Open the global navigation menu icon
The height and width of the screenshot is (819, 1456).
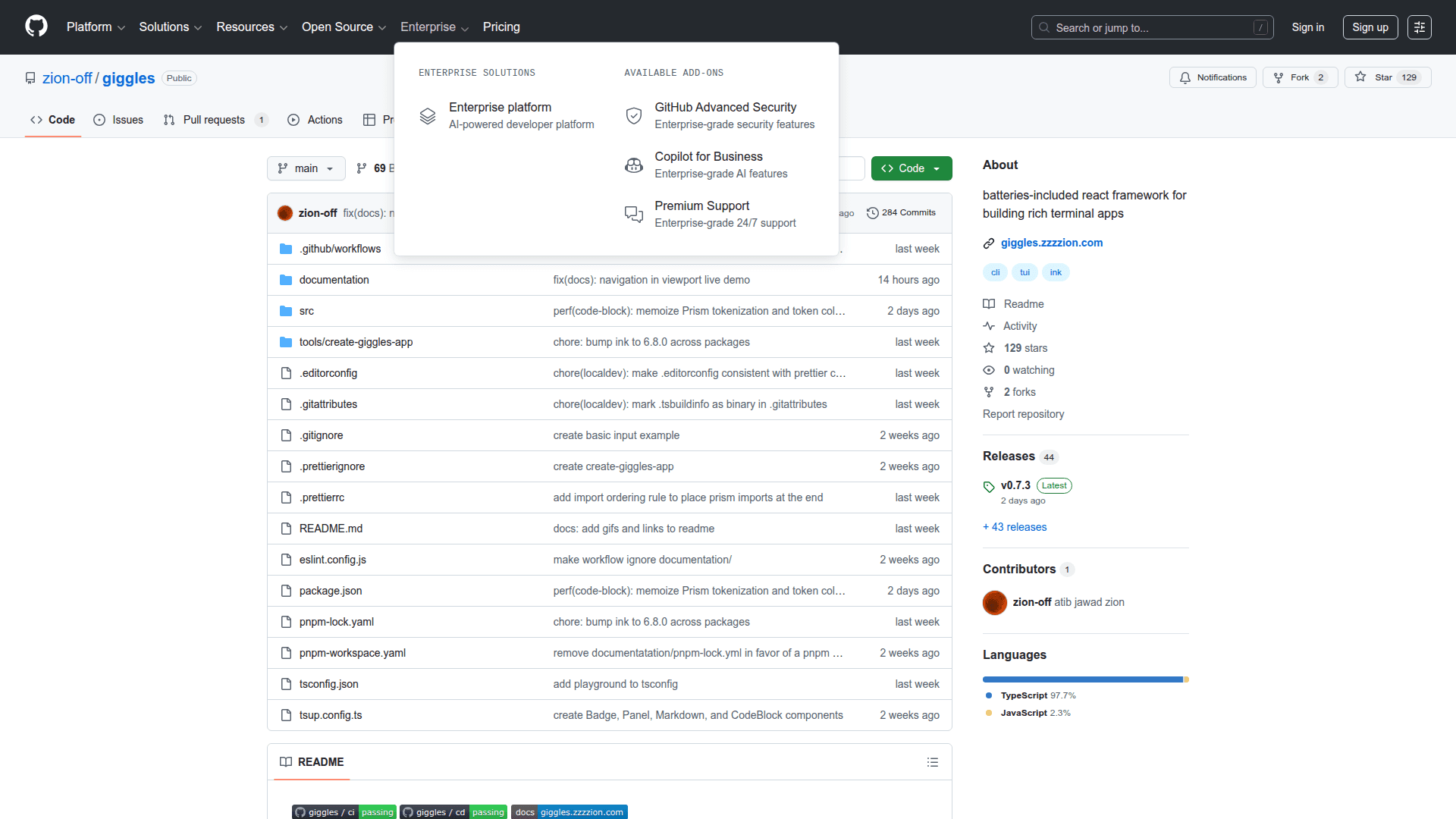point(1419,27)
